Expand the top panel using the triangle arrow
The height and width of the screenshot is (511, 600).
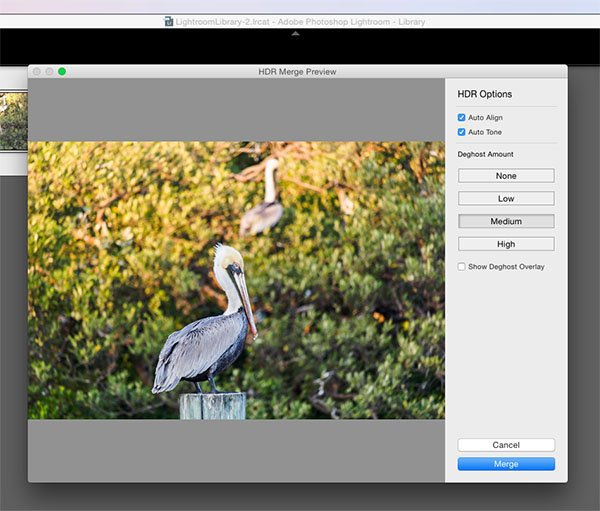[x=294, y=34]
